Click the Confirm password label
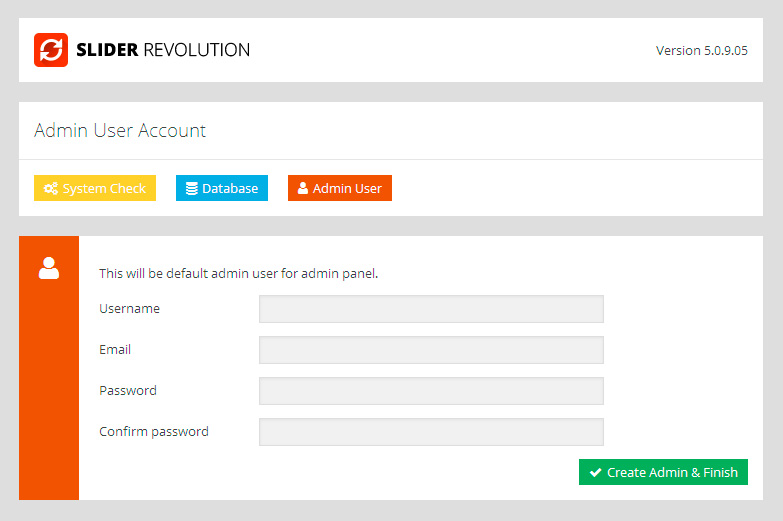Screen dimensions: 783x521 (154, 432)
